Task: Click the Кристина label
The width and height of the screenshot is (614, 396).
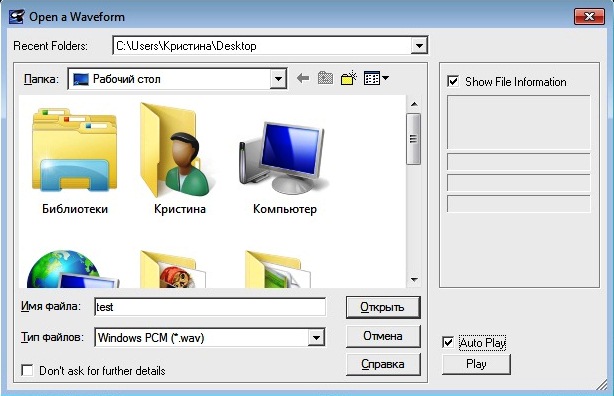Action: coord(180,209)
